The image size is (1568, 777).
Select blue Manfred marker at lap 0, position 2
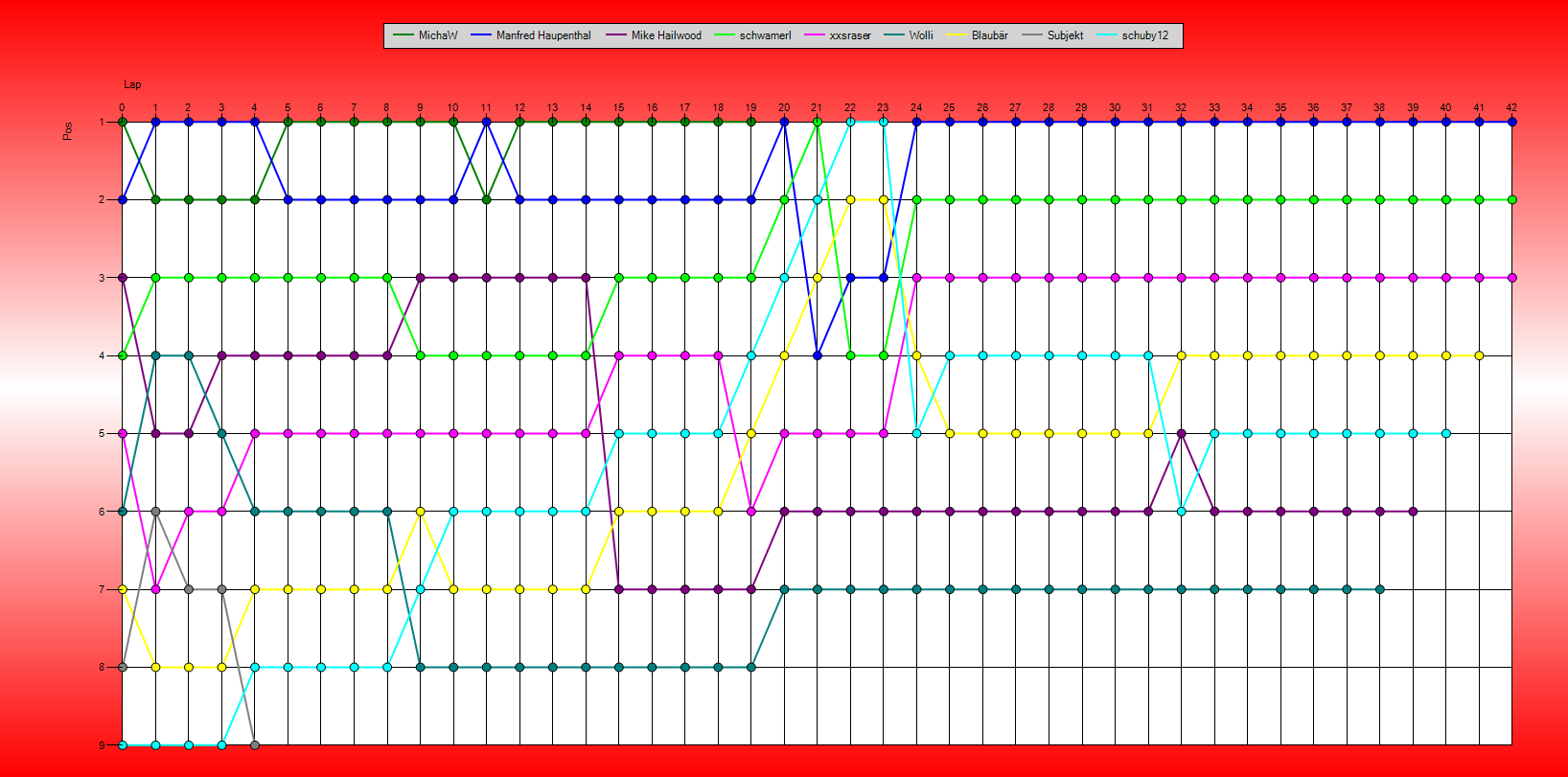(x=123, y=199)
